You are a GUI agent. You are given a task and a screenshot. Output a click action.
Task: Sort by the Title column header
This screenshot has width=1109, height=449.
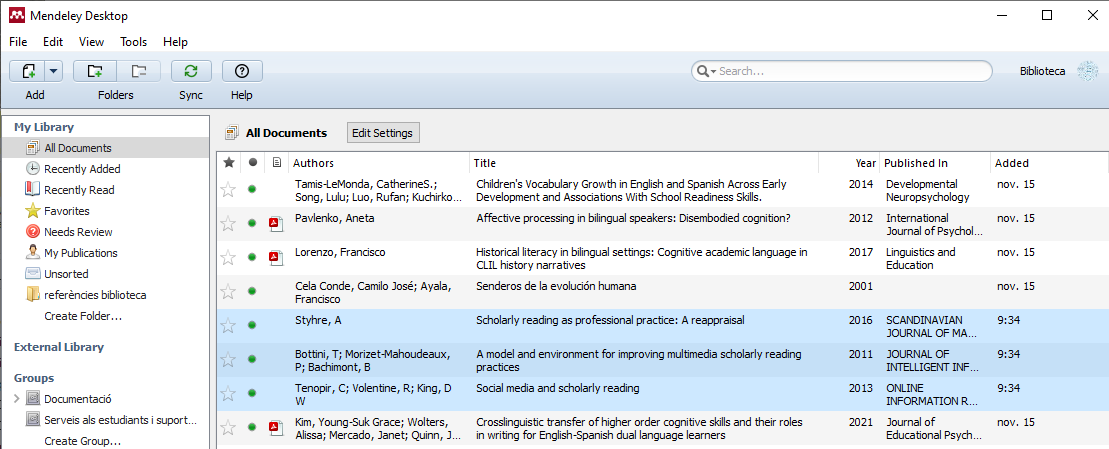click(x=644, y=163)
